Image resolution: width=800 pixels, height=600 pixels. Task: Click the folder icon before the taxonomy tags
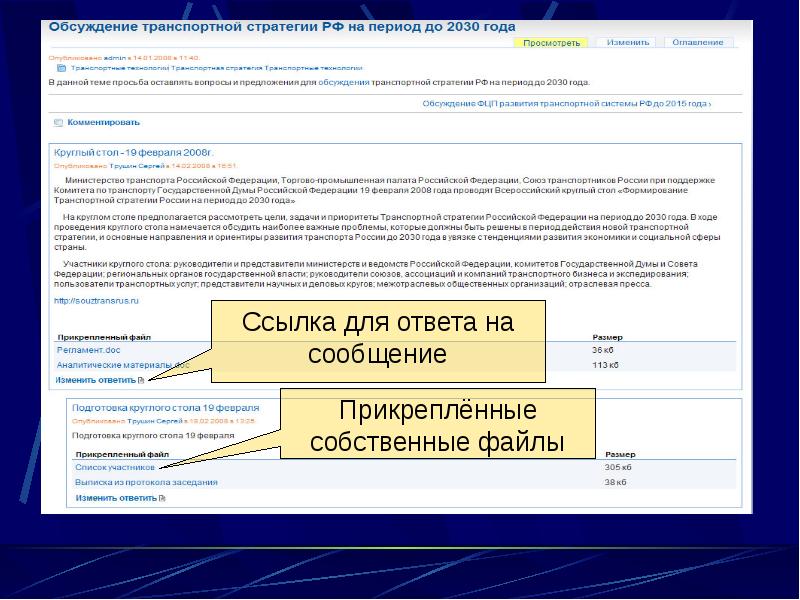tap(62, 69)
